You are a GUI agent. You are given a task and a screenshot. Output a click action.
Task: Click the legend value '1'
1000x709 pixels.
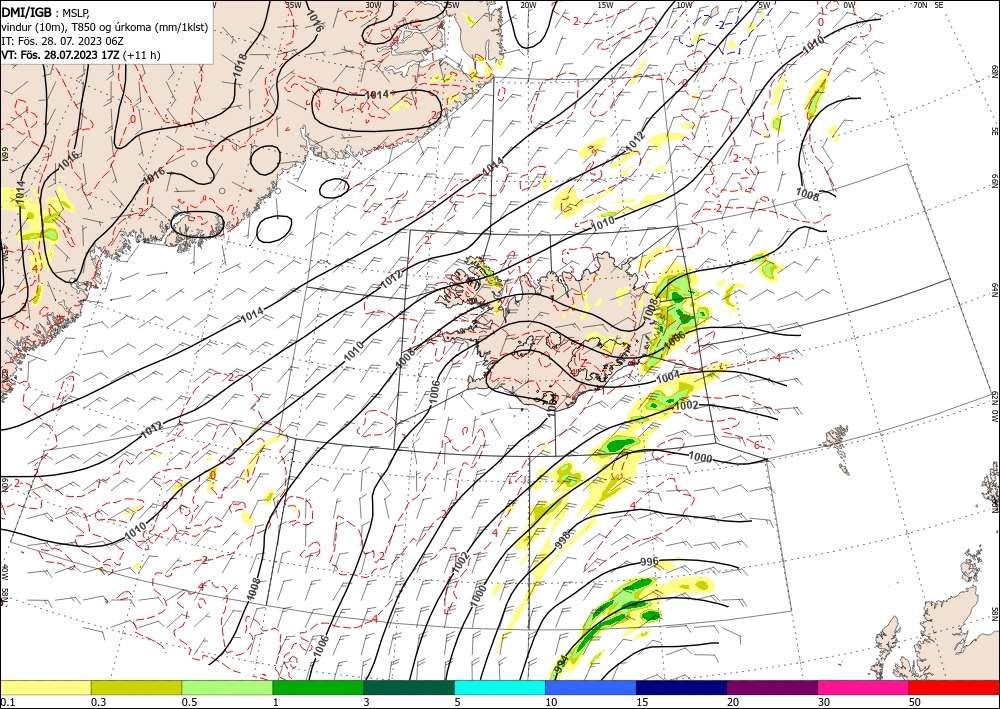tap(276, 702)
